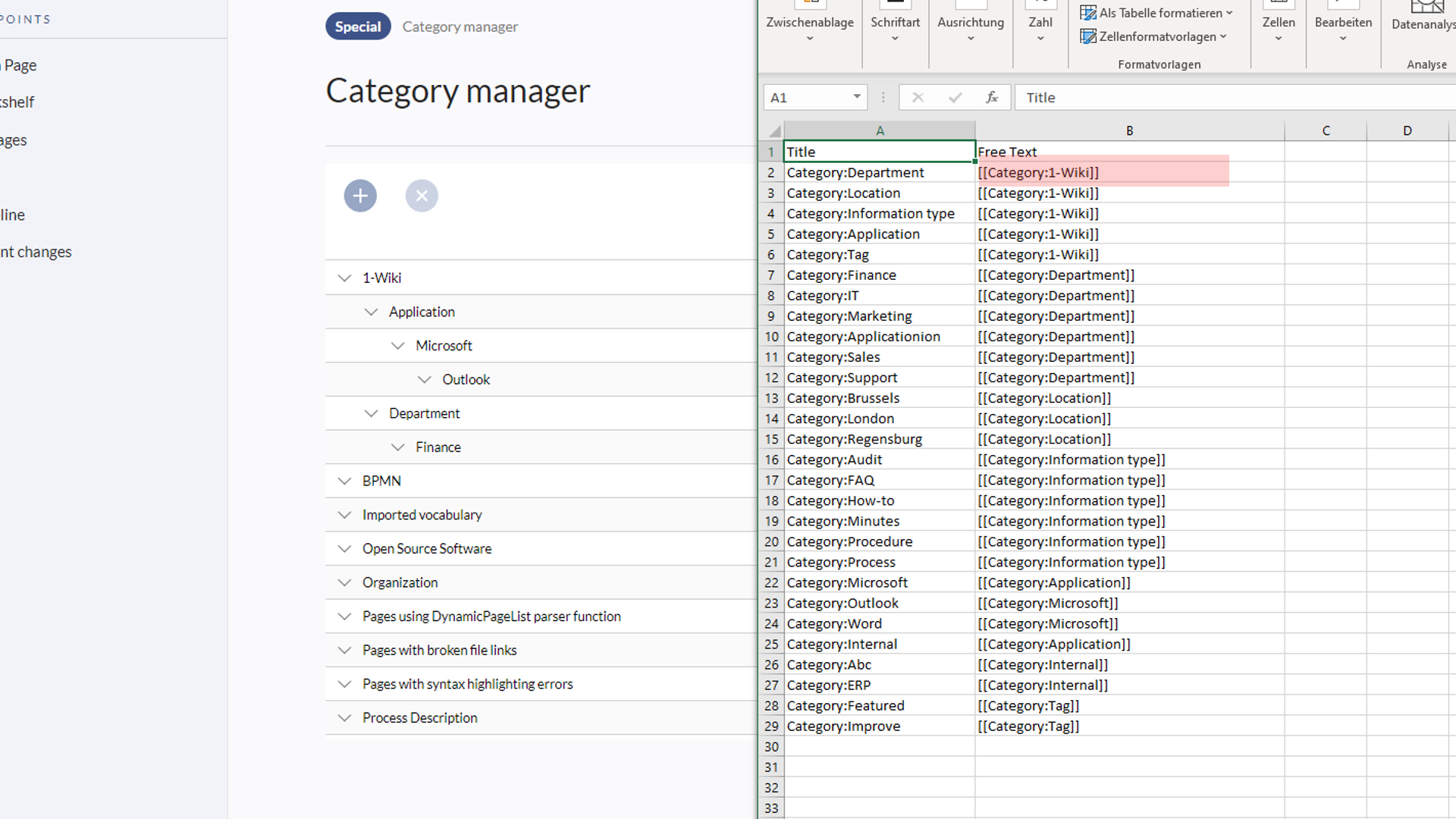Expand Pages with broken file links chevron
1456x819 pixels.
pos(344,651)
